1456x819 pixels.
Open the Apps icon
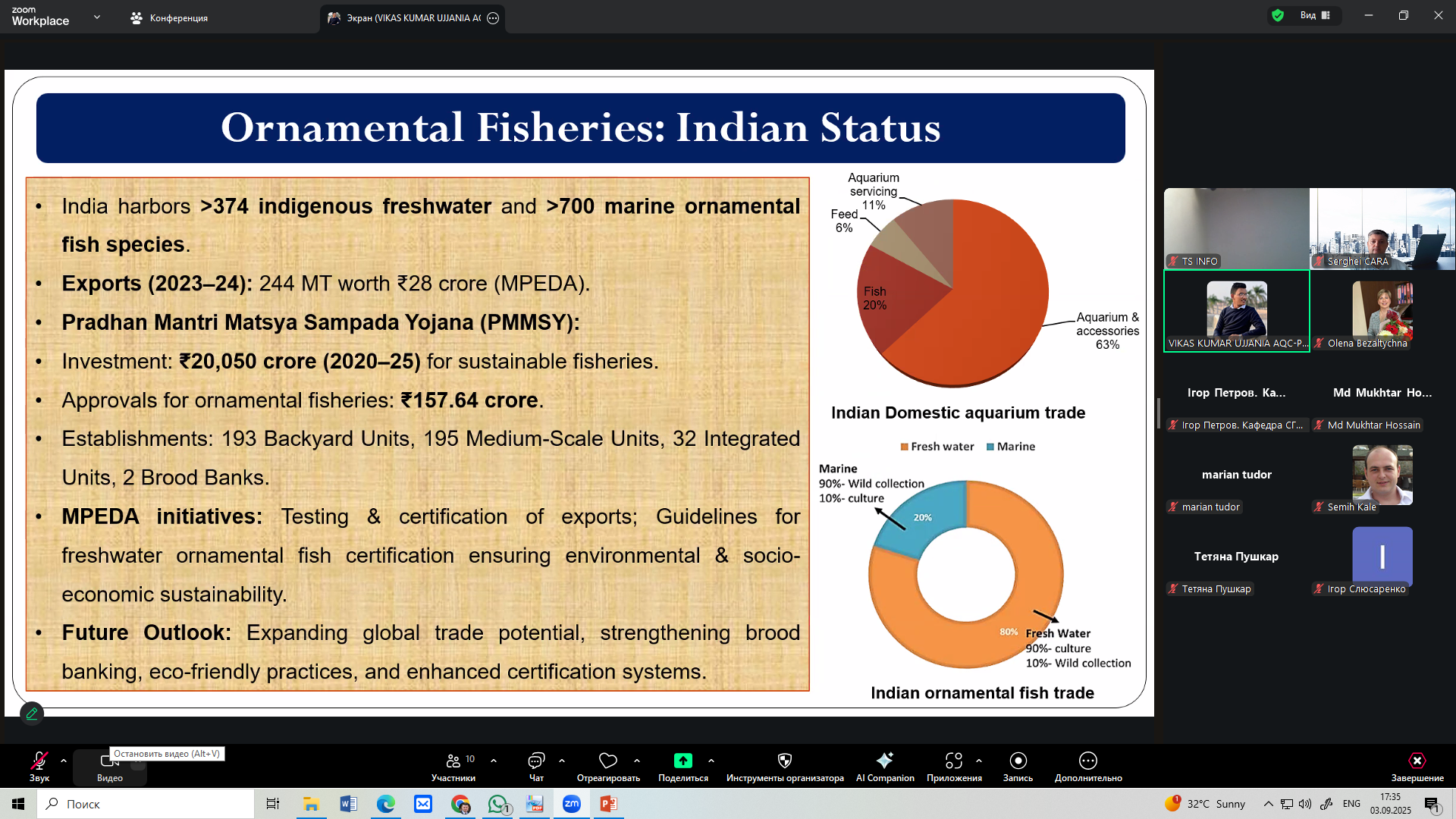pyautogui.click(x=953, y=761)
